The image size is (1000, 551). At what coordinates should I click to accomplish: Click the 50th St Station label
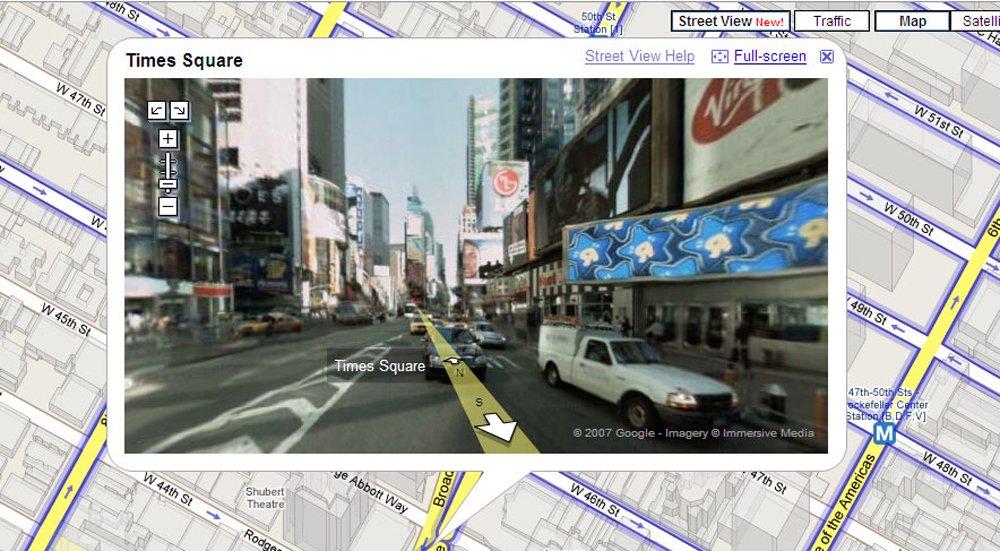[598, 23]
